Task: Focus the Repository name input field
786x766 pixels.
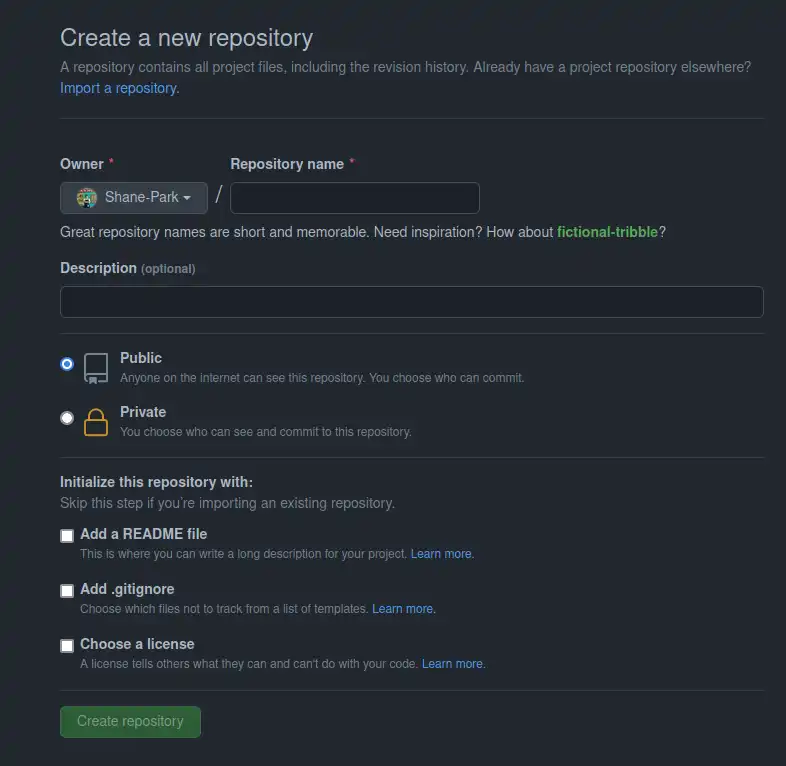Action: tap(355, 198)
